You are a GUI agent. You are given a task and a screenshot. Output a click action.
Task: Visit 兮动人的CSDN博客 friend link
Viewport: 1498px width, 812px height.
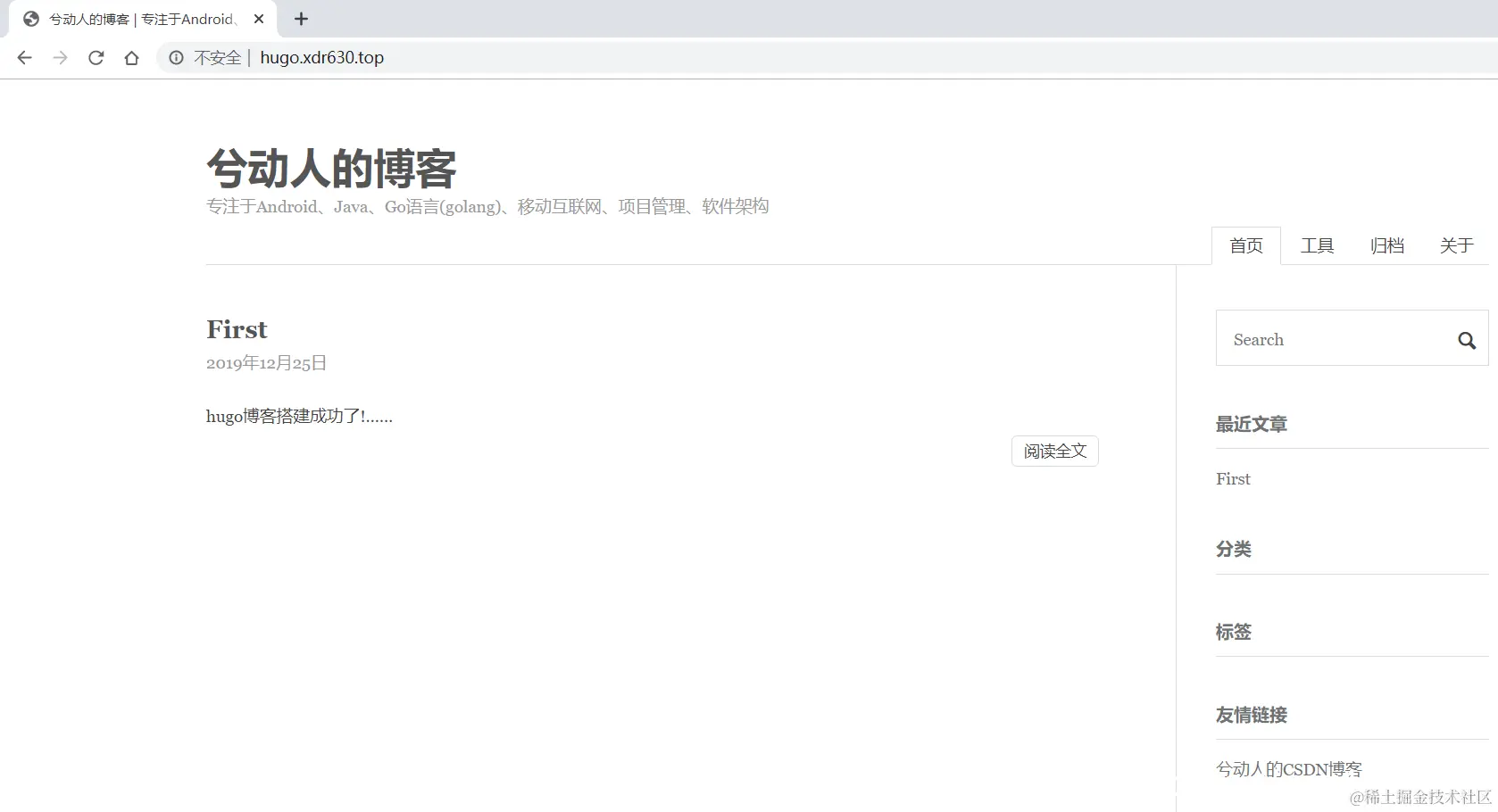click(1288, 768)
